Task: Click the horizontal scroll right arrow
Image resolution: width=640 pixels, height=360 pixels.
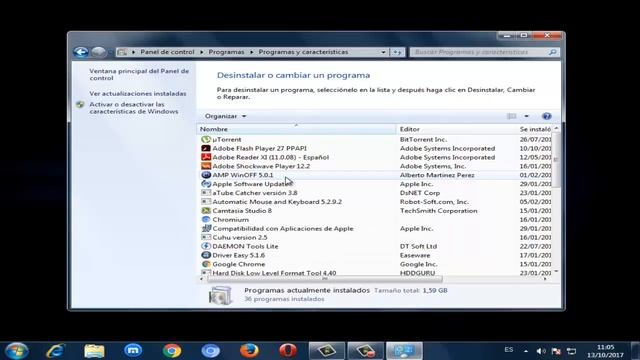Action: tap(545, 279)
